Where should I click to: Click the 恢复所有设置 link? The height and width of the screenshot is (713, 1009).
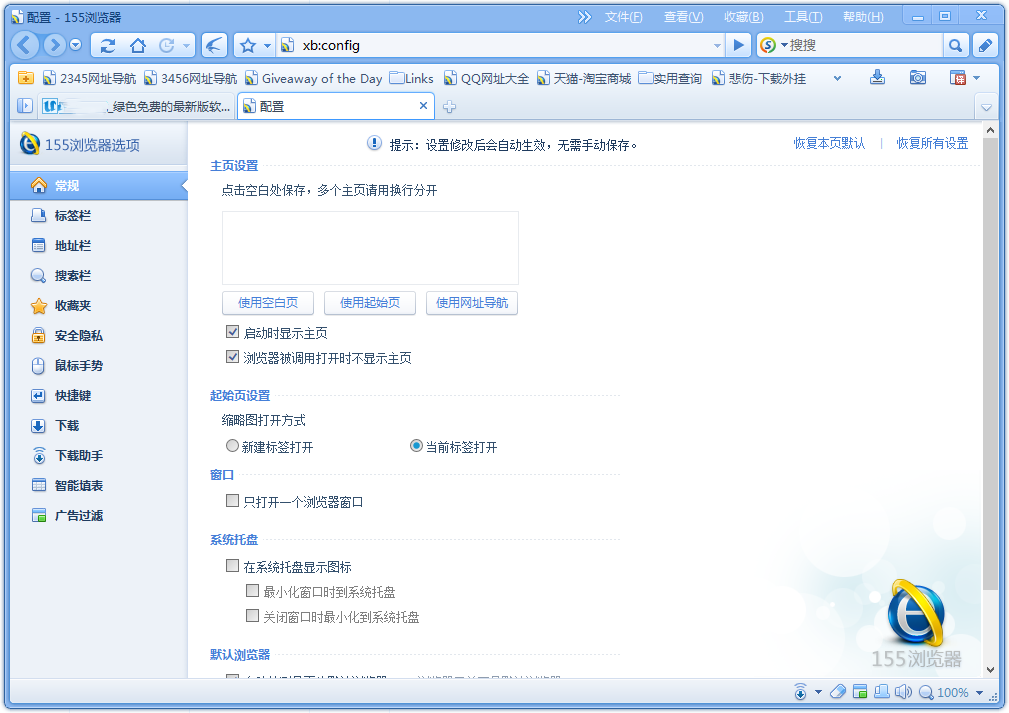click(x=933, y=143)
